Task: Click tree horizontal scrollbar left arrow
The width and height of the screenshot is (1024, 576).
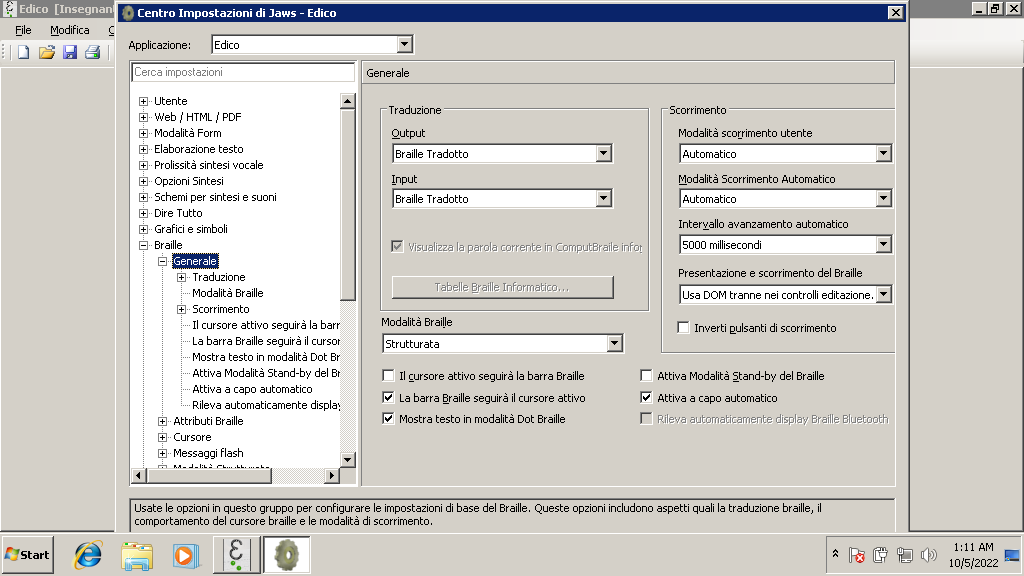Action: [x=138, y=475]
